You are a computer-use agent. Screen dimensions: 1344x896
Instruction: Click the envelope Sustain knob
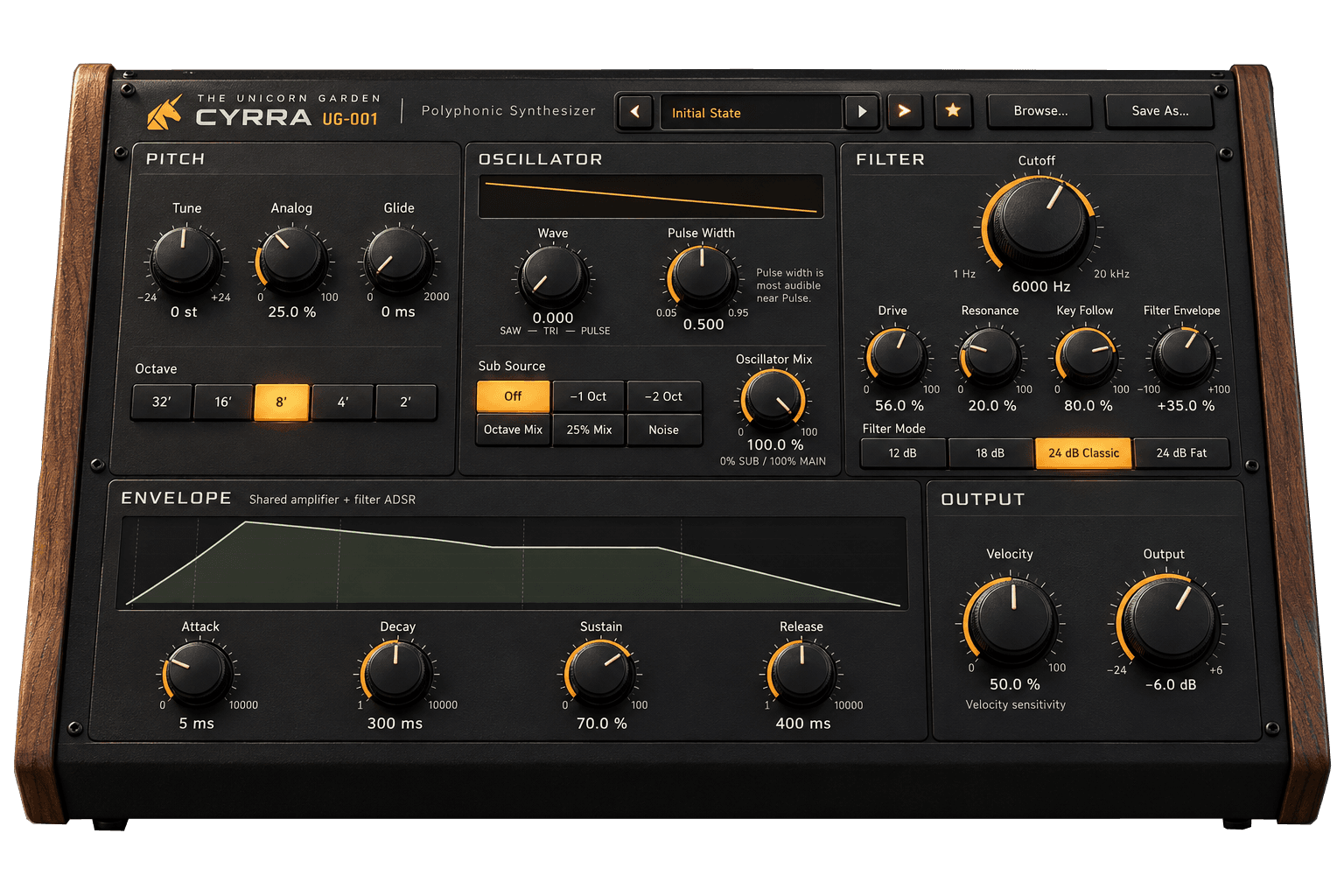coord(601,673)
